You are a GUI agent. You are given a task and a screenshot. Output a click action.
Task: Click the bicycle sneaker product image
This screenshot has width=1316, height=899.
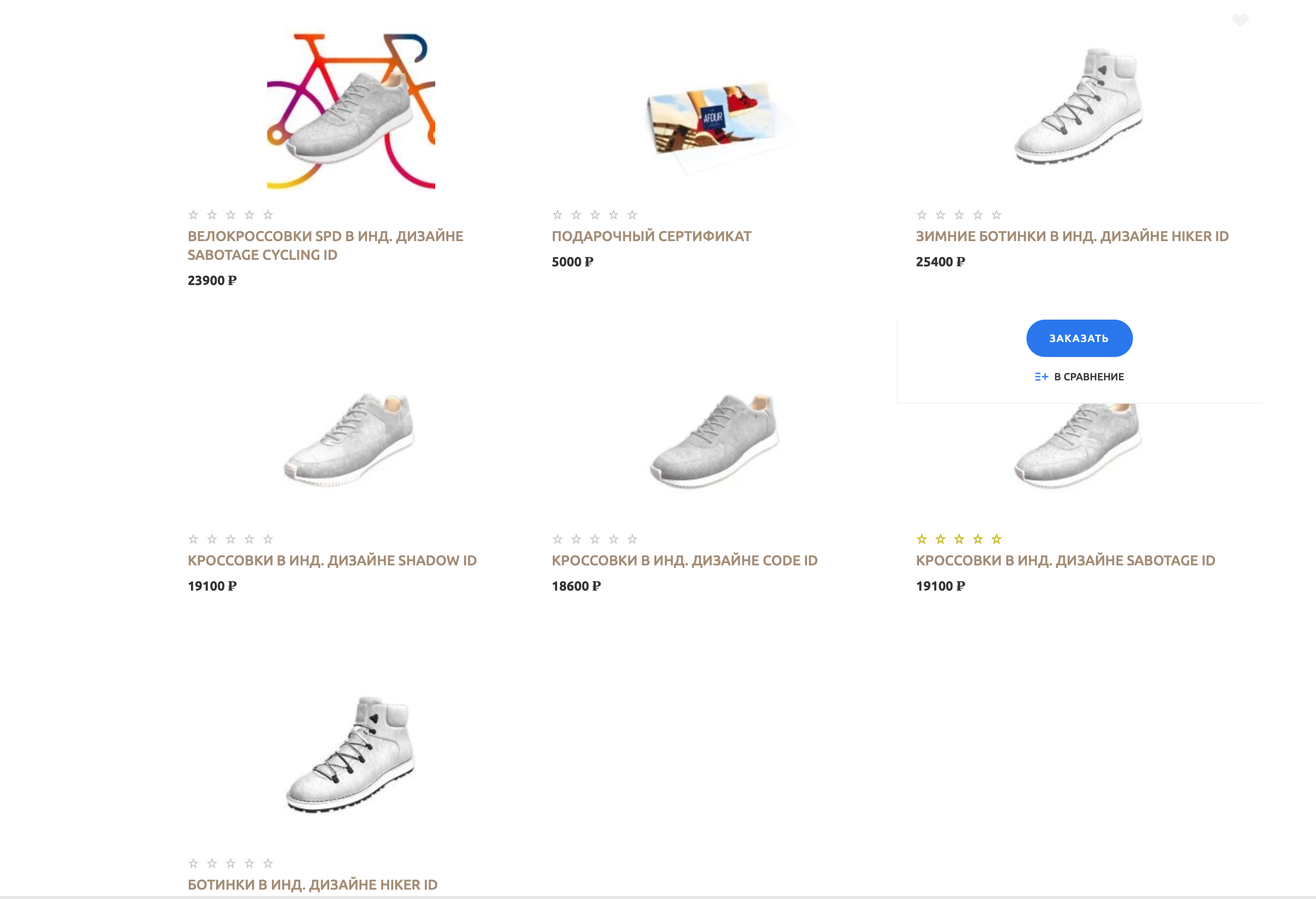pos(351,111)
